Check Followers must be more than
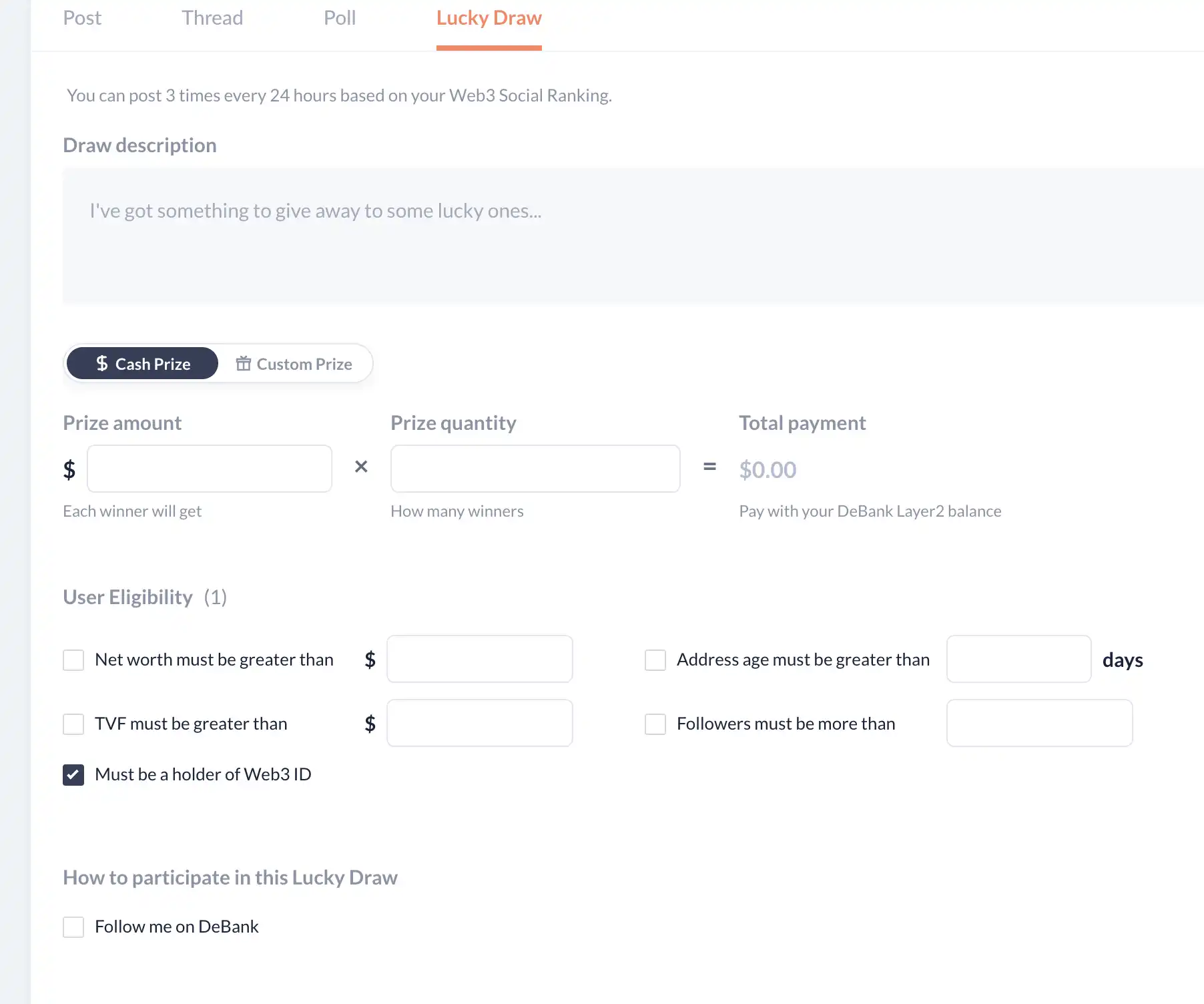 pyautogui.click(x=655, y=724)
